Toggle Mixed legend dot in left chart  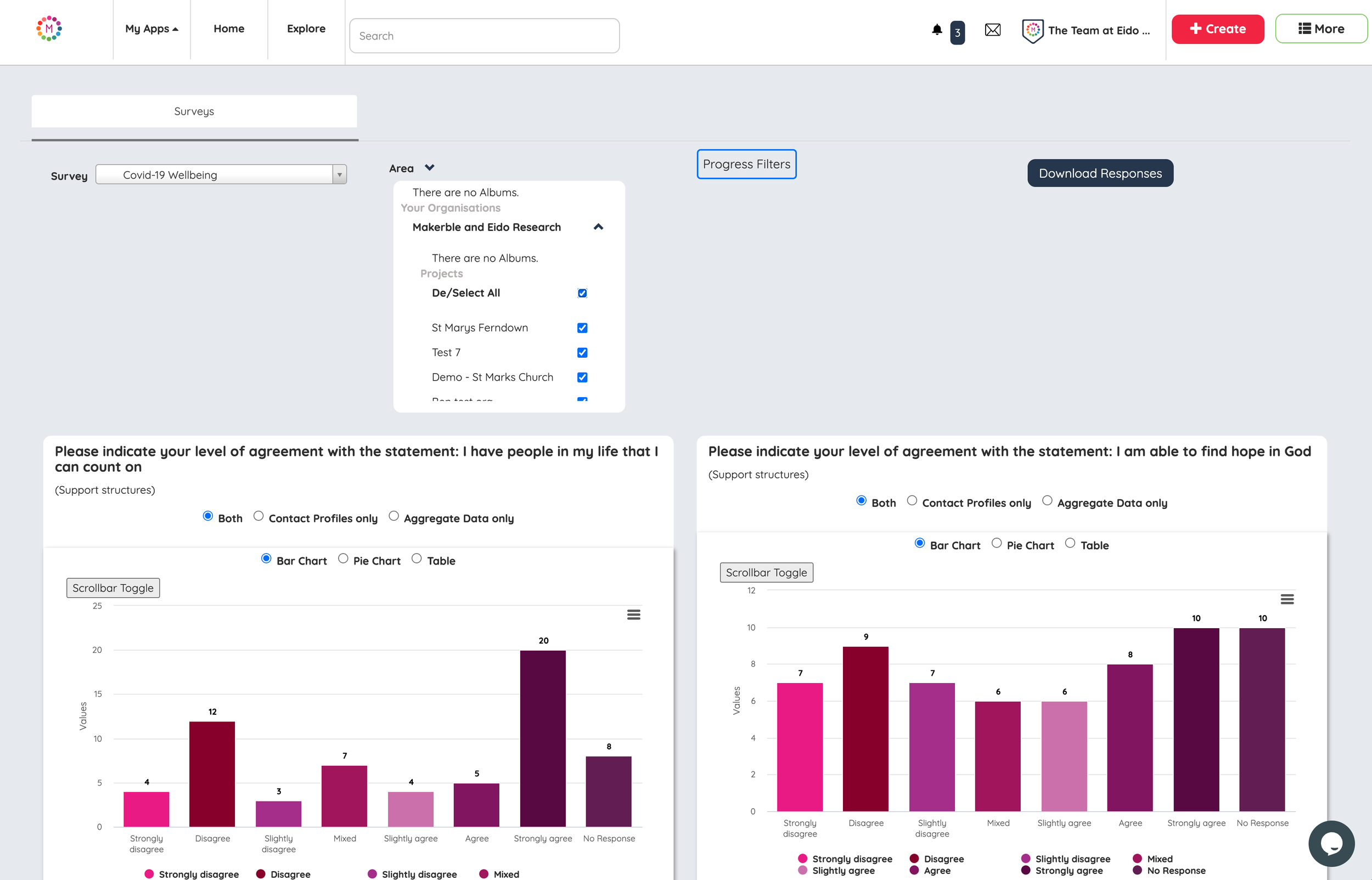483,874
